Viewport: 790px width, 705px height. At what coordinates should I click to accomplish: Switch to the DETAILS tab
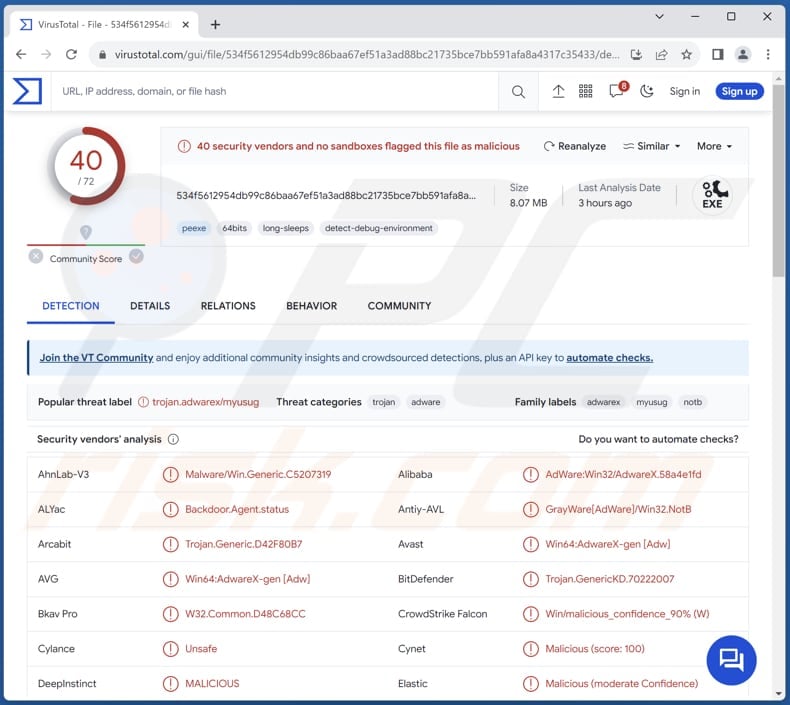[x=150, y=306]
